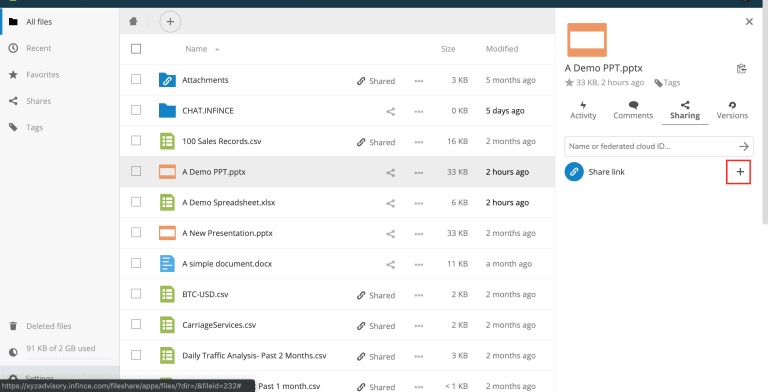Screen dimensions: 768x392
Task: Go to home folder icon in breadcrumb
Action: [133, 21]
